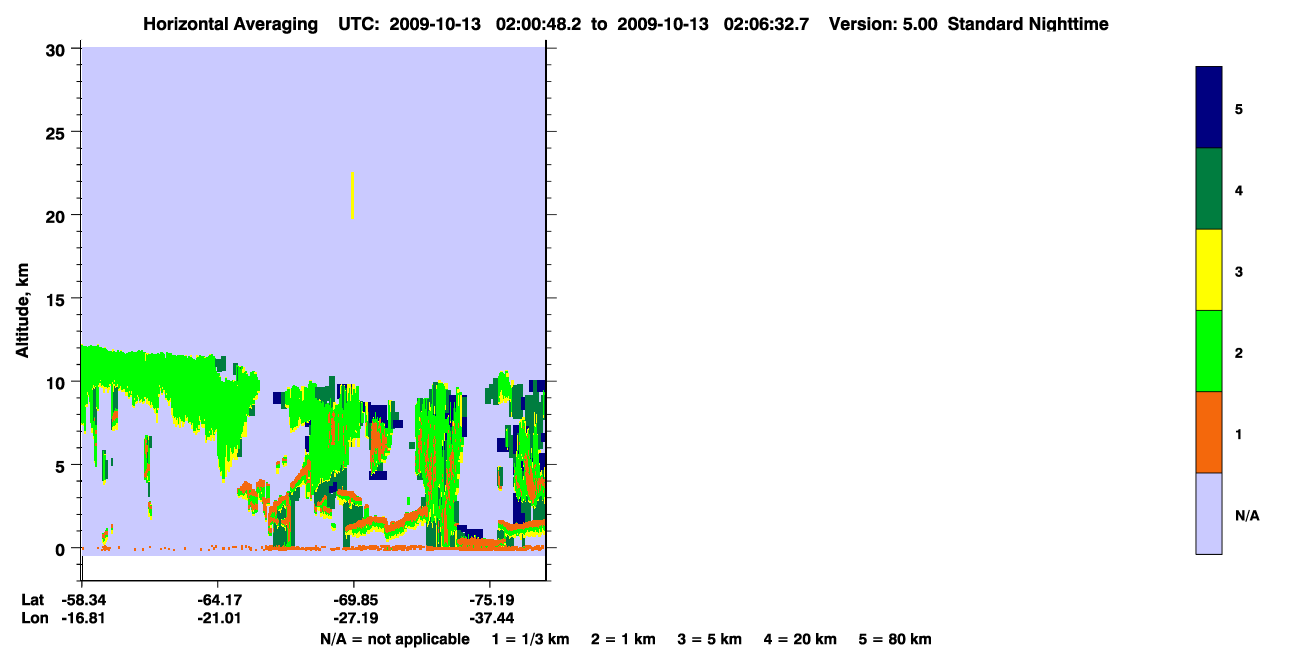Click the 'Version: 5.00' text
Viewport: 1300px width, 667px height.
(883, 24)
